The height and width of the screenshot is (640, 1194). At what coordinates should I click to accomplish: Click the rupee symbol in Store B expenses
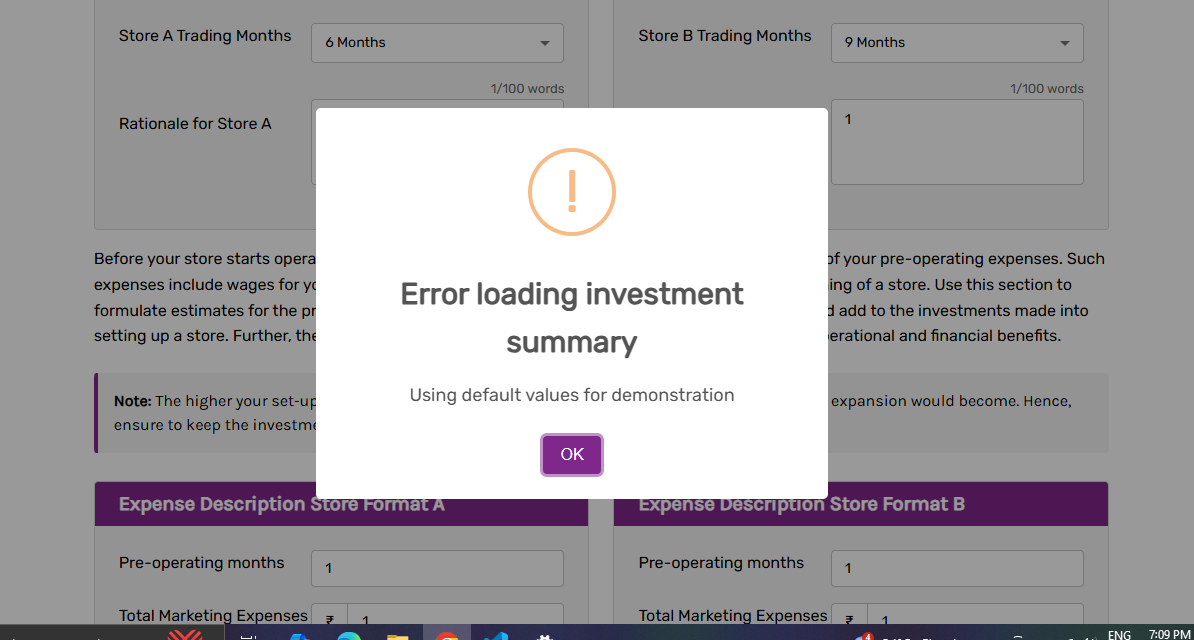[848, 620]
